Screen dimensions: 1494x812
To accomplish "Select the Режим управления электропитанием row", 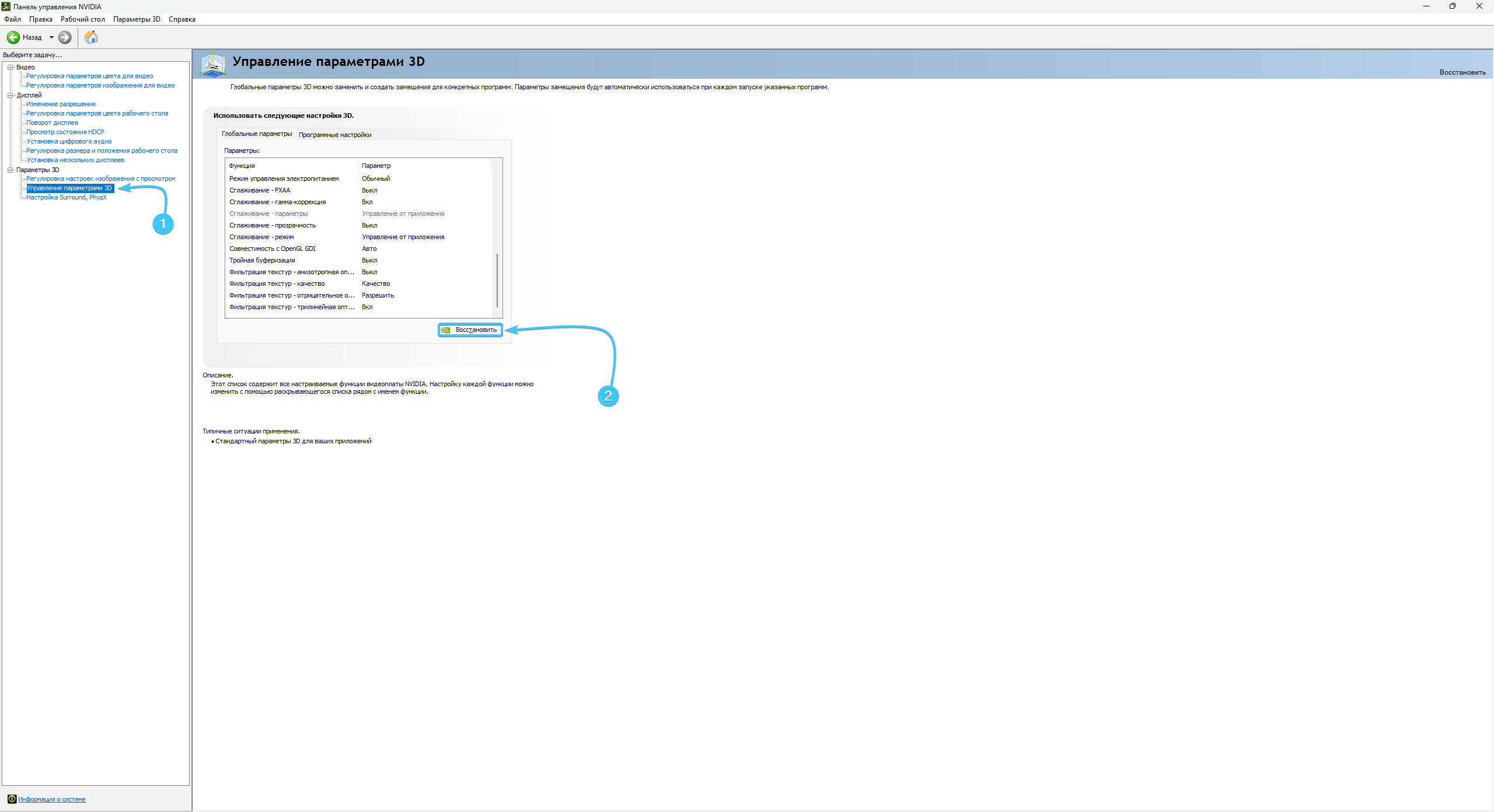I will point(359,178).
